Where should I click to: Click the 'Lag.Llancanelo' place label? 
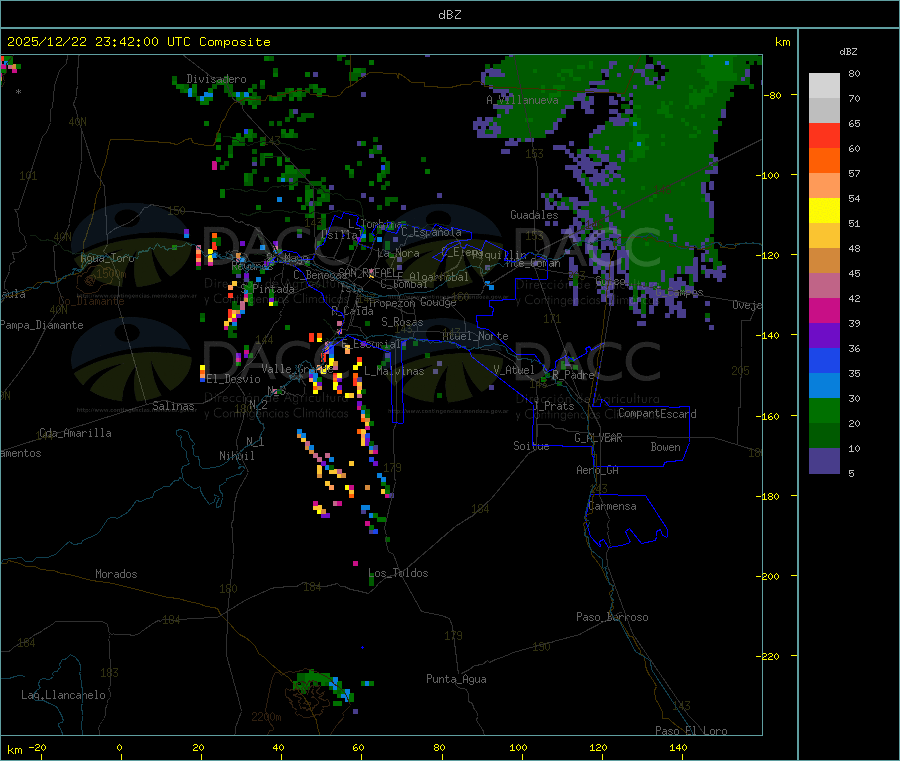64,695
